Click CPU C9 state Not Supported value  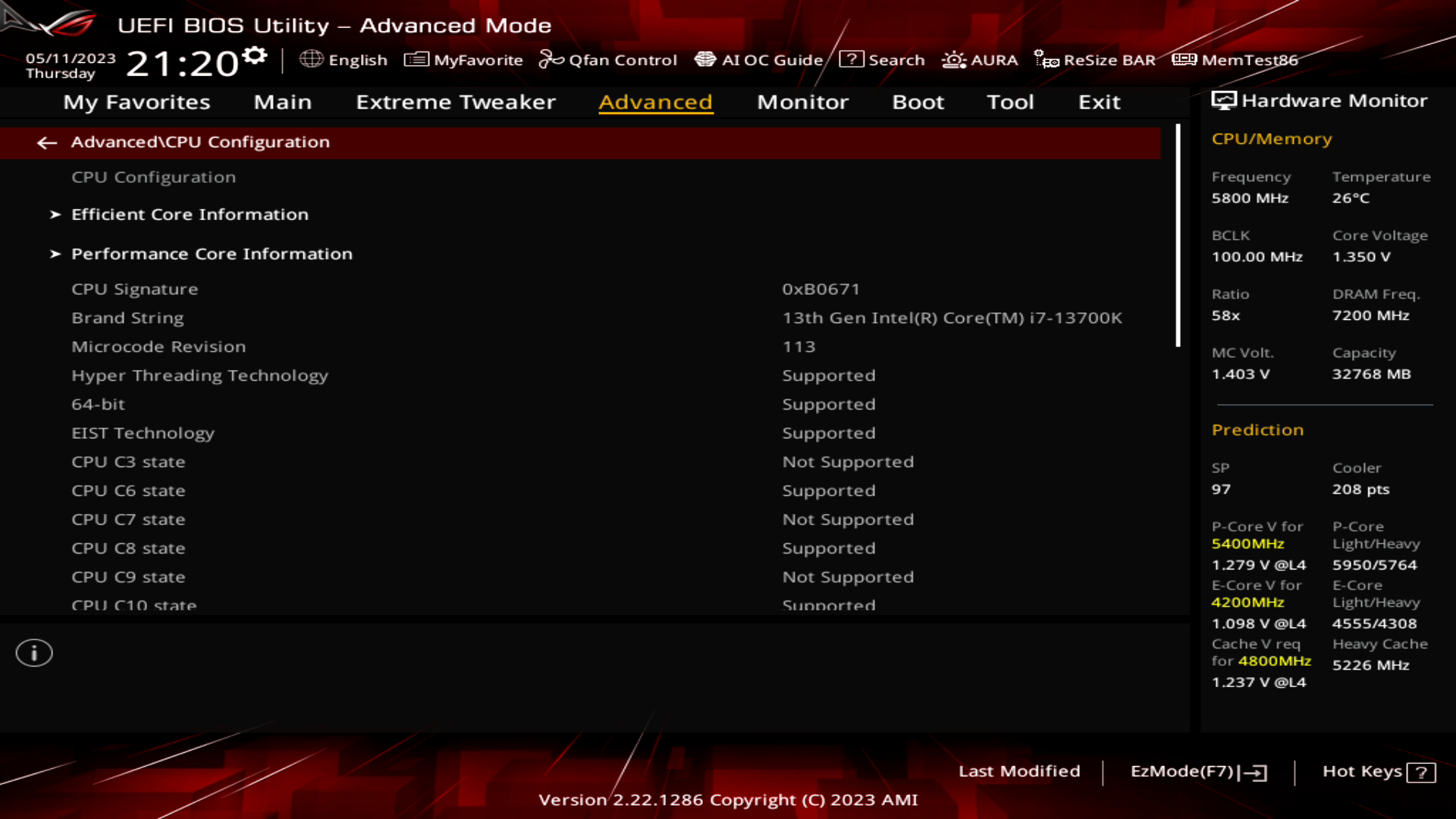[848, 577]
